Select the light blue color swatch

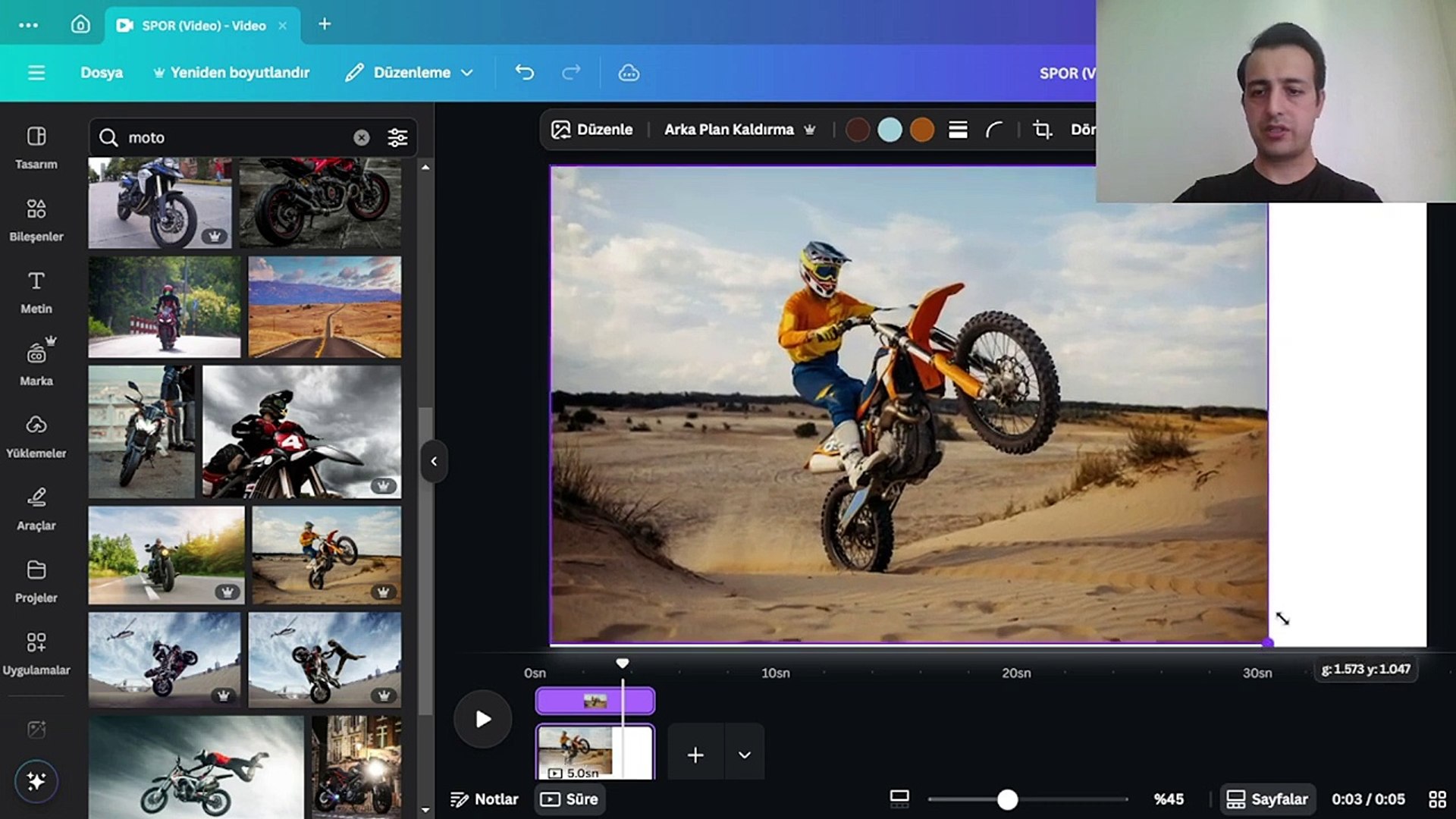(890, 130)
